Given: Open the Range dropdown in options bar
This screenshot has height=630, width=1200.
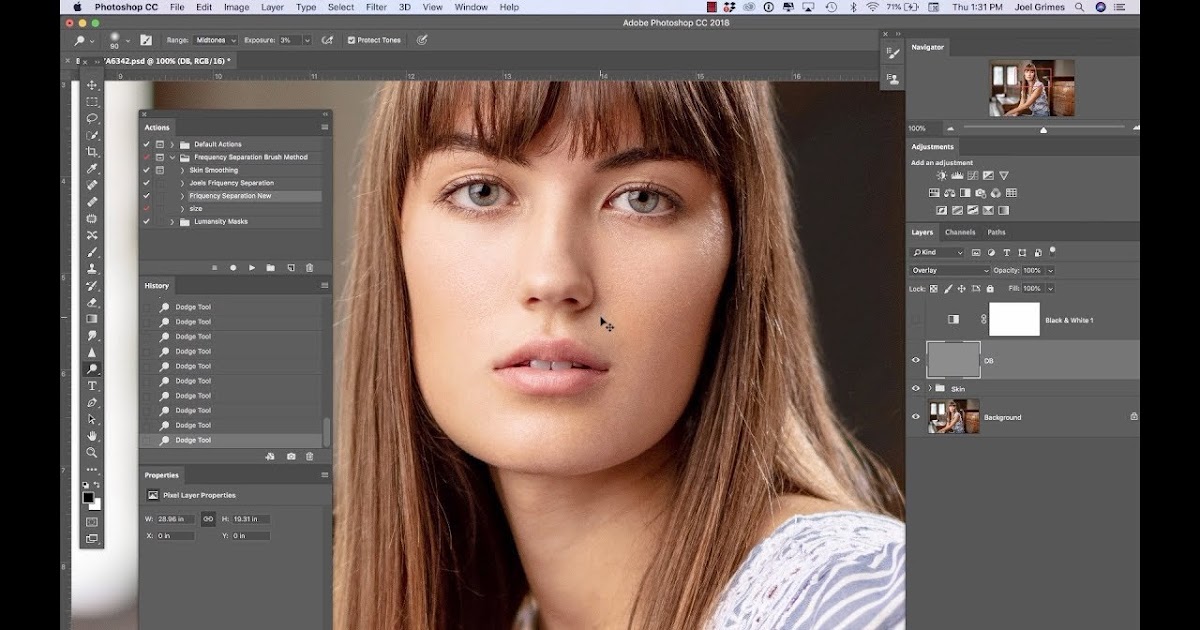Looking at the screenshot, I should 216,40.
